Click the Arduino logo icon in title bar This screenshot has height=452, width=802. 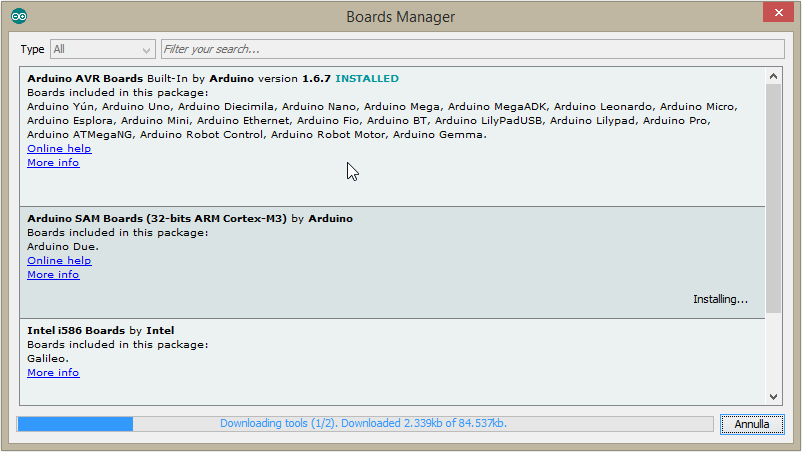[x=19, y=16]
